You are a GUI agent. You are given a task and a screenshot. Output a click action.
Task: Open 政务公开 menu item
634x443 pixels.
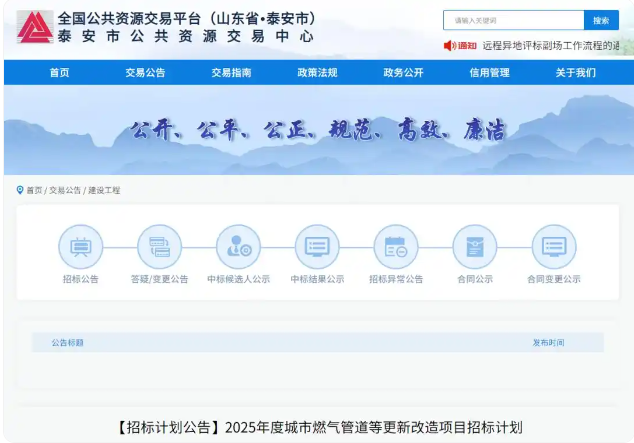tap(403, 73)
